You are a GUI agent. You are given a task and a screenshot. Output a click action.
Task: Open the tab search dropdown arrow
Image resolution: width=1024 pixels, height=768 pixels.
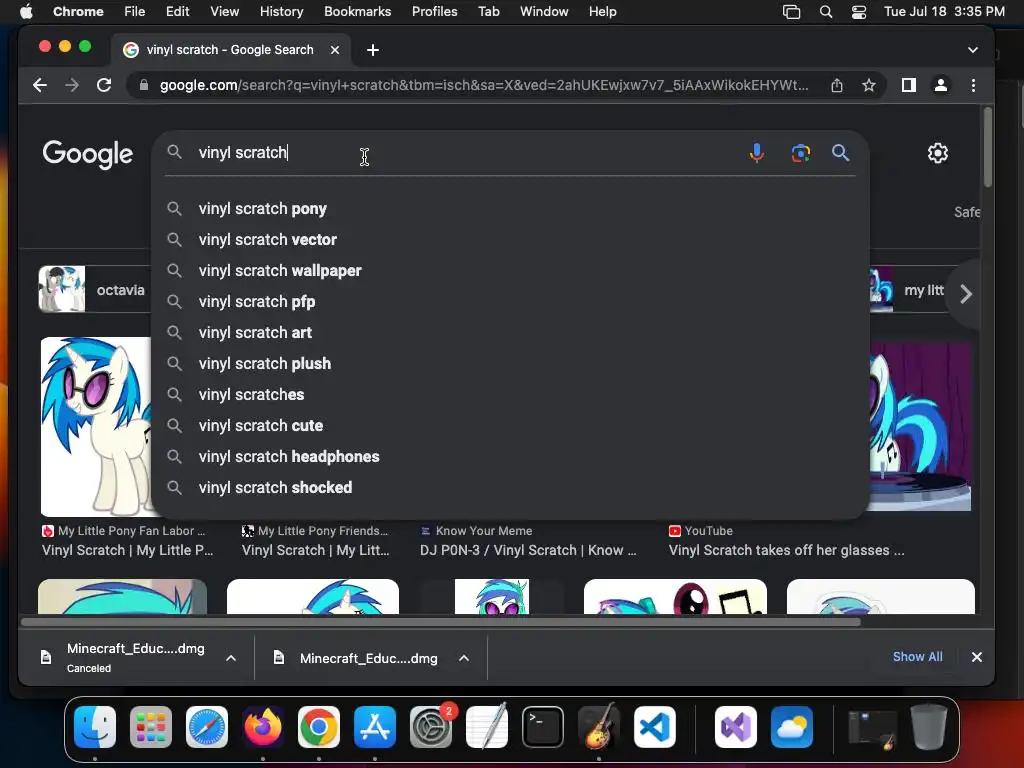pyautogui.click(x=972, y=50)
